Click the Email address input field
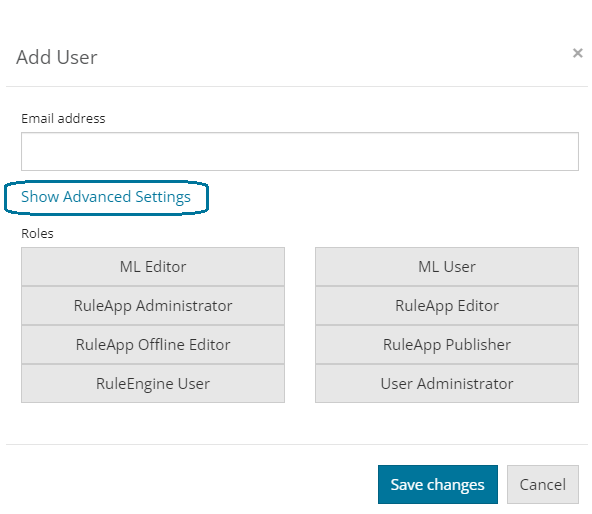The image size is (592, 514). tap(300, 151)
